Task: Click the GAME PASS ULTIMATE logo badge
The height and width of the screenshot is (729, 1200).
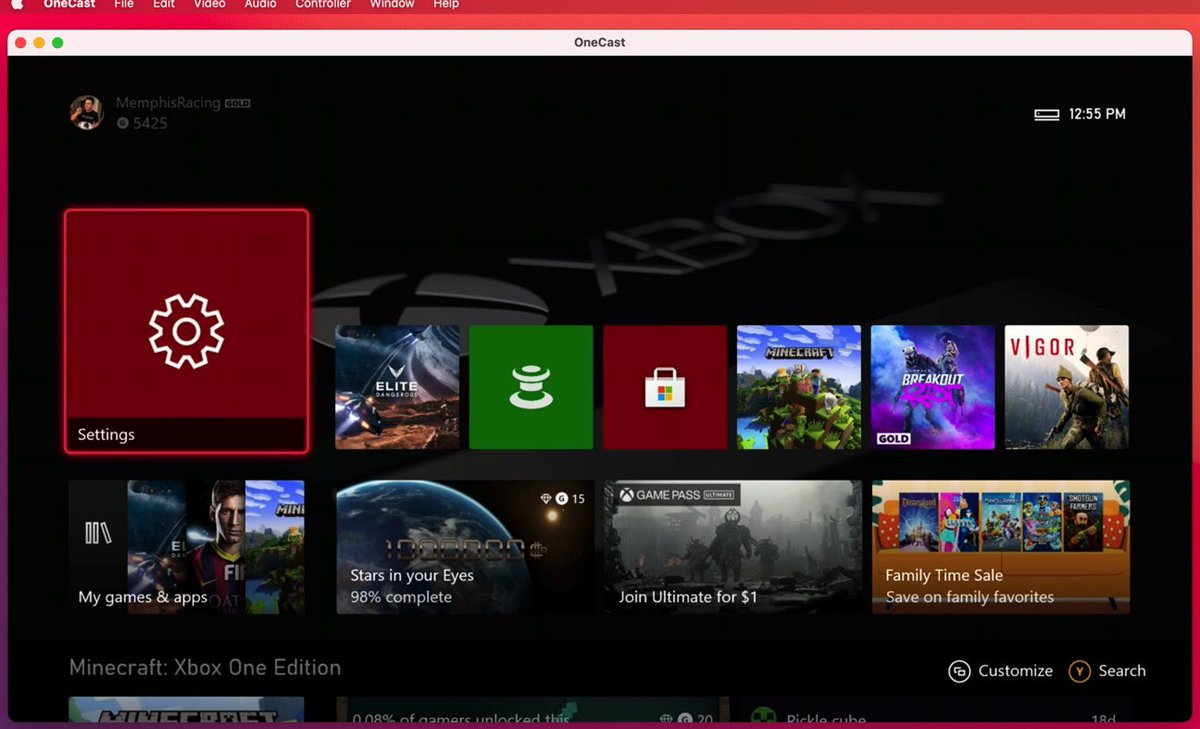Action: tap(677, 495)
